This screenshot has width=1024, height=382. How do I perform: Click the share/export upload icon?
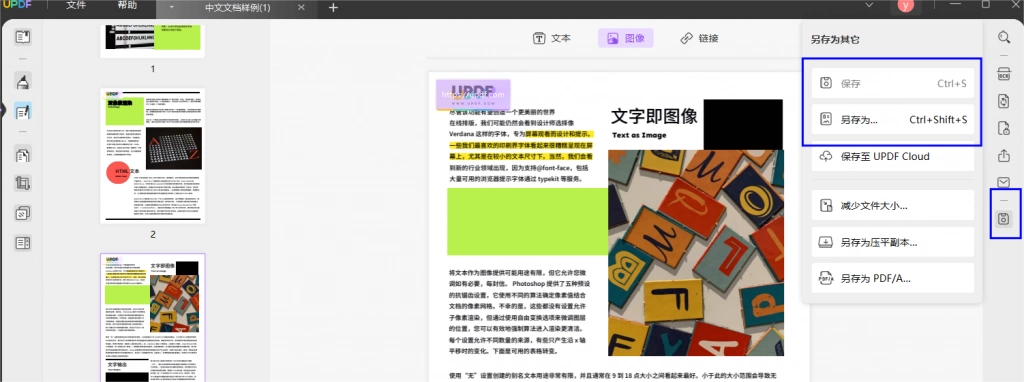[x=1004, y=156]
